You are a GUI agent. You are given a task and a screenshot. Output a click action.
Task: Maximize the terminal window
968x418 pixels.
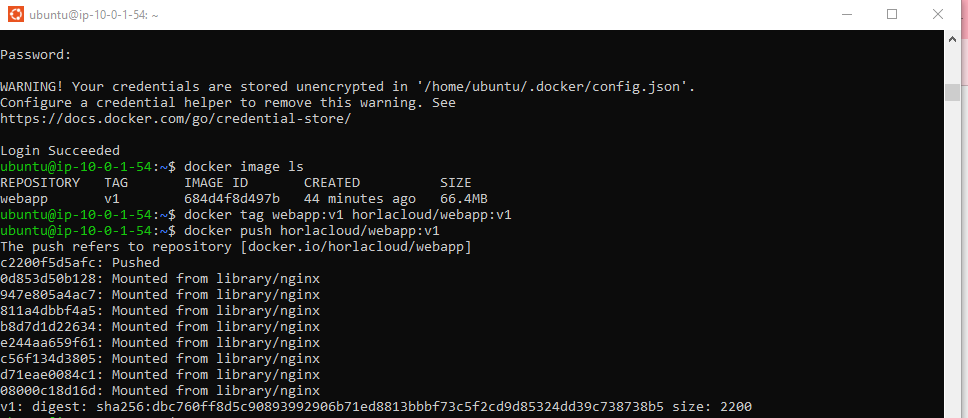[x=891, y=14]
